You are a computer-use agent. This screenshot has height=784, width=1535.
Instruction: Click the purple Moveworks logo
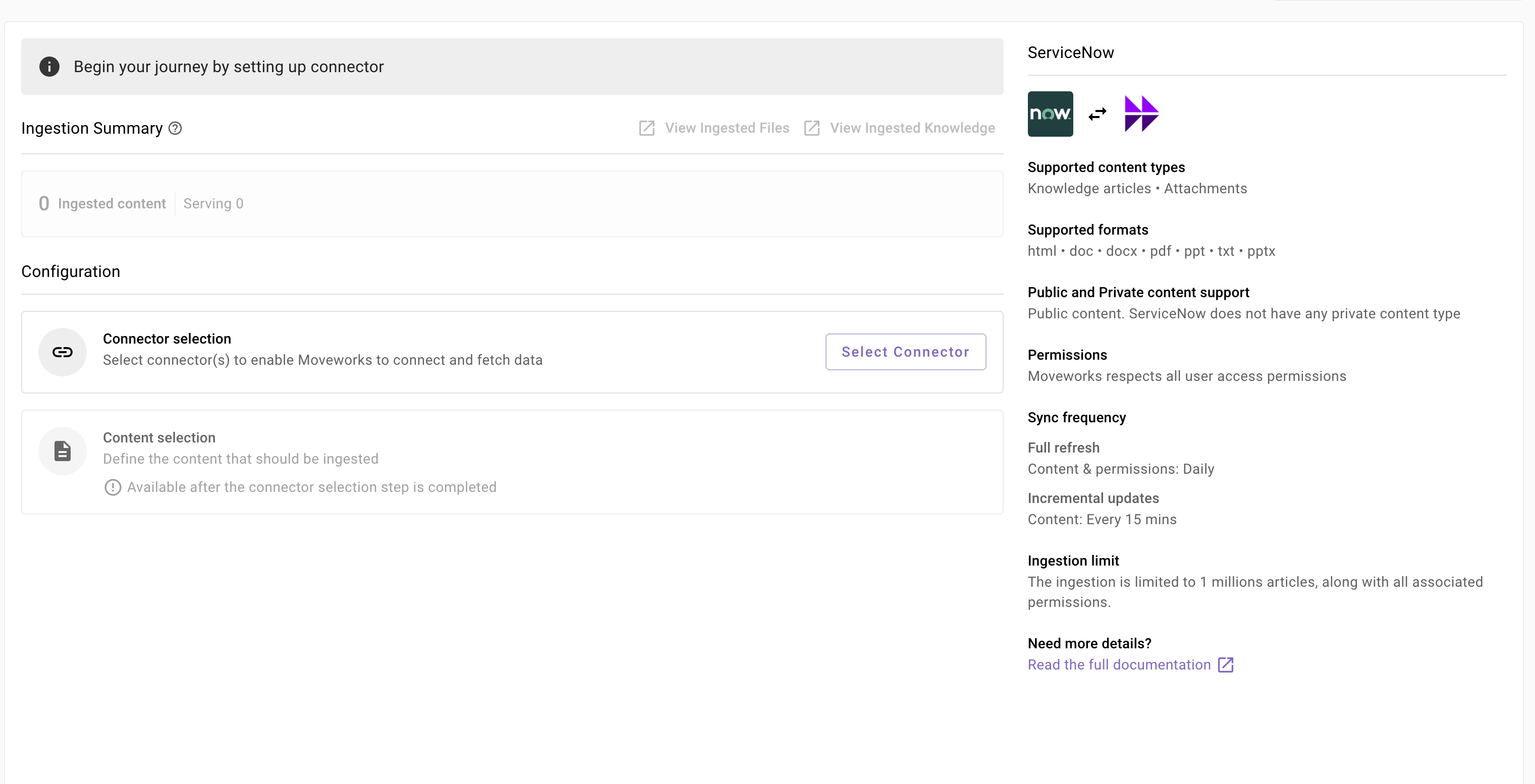(1140, 114)
